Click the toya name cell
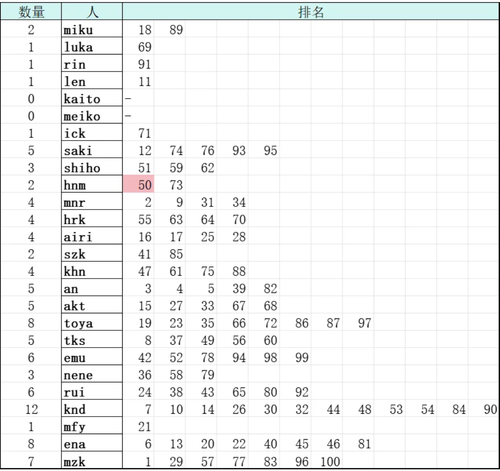The height and width of the screenshot is (471, 500). tap(92, 323)
